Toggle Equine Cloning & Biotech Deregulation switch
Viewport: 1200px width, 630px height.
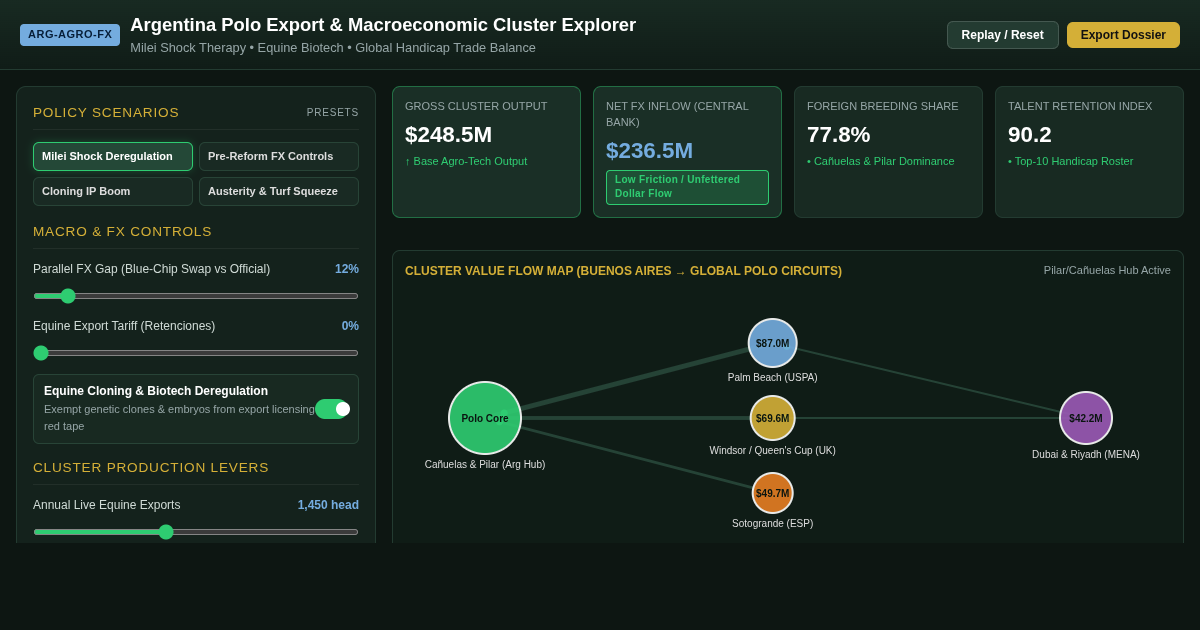332,409
